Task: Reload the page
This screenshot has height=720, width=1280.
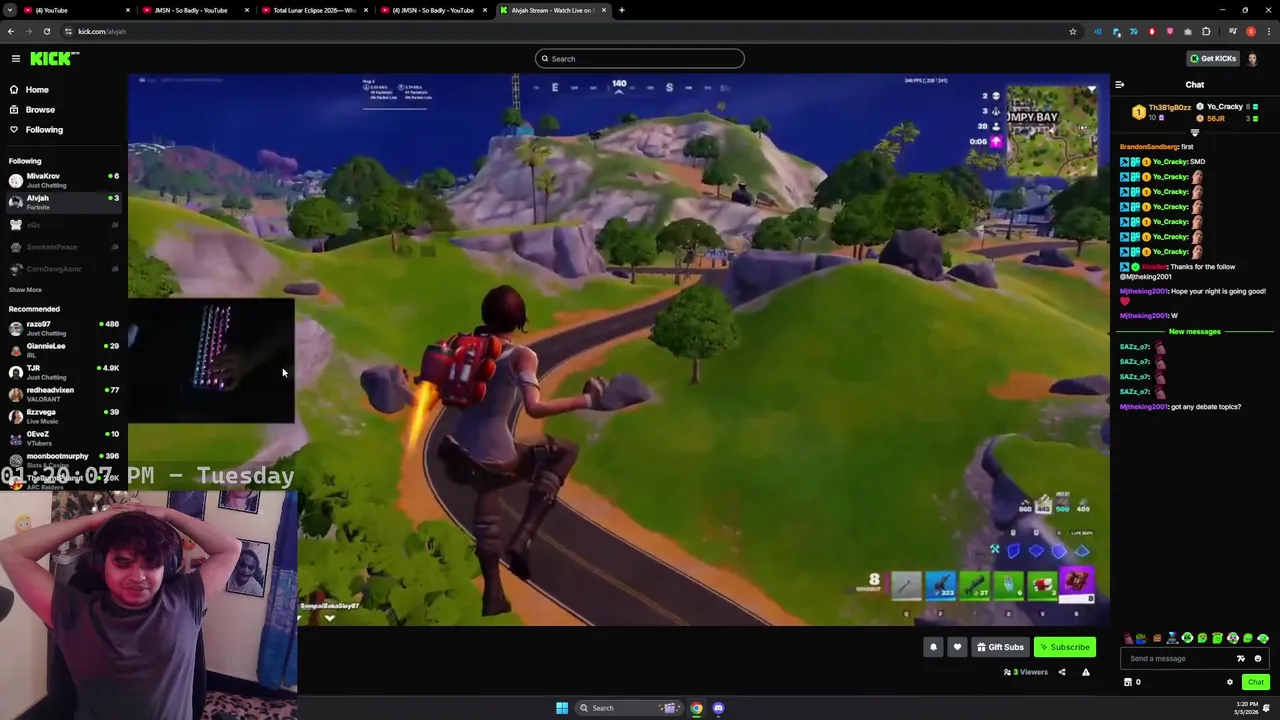Action: [x=46, y=31]
